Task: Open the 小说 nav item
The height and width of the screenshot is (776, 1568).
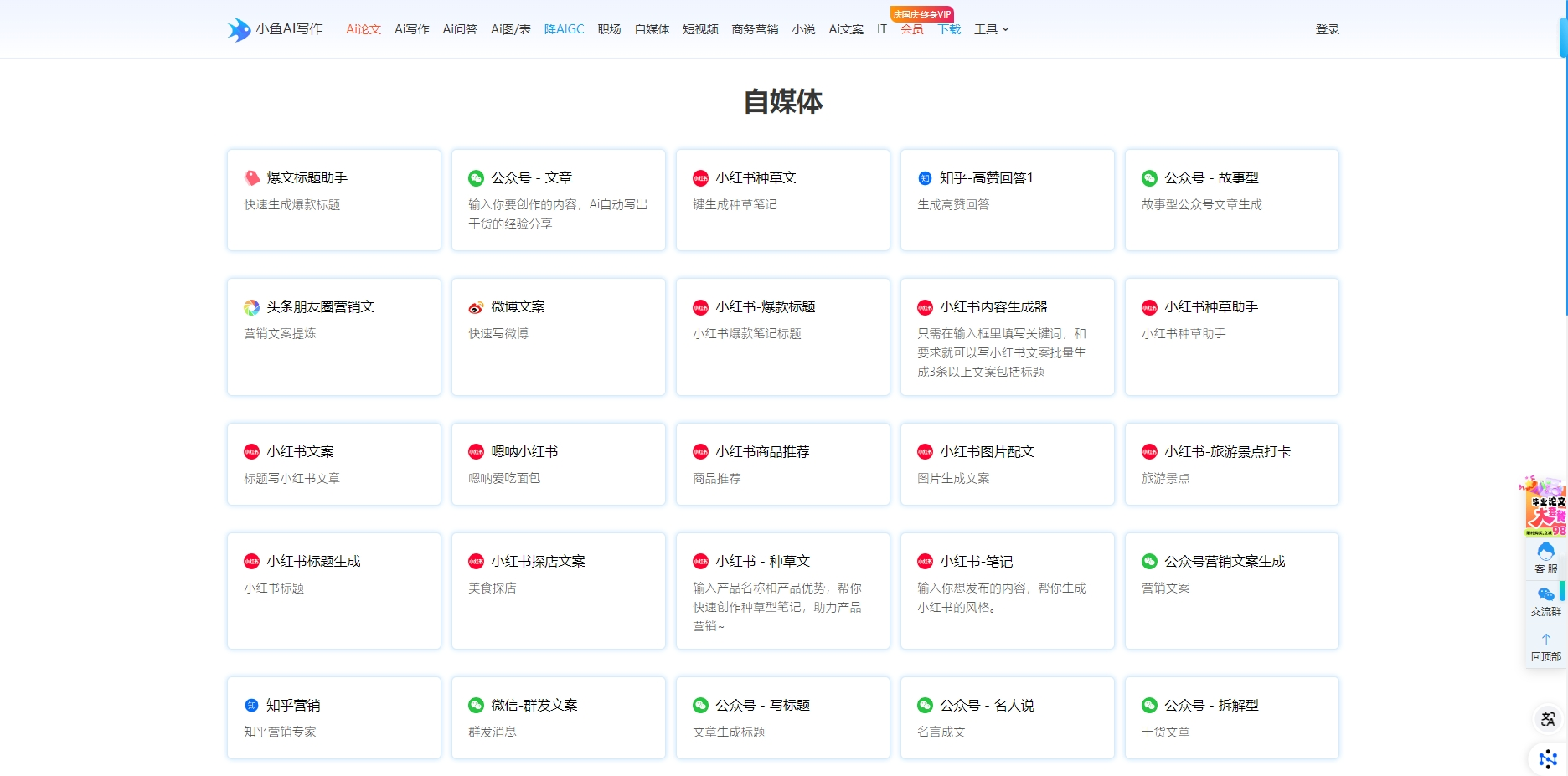Action: (x=803, y=29)
